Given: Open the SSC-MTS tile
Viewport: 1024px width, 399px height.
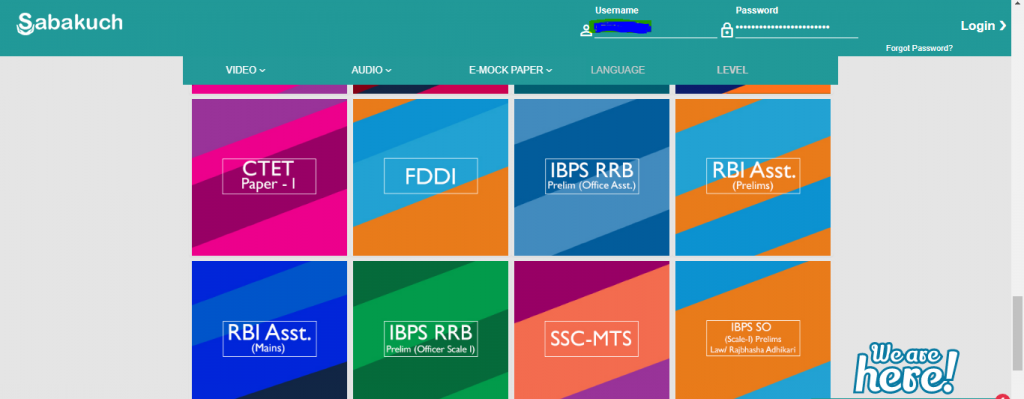Looking at the screenshot, I should point(592,330).
